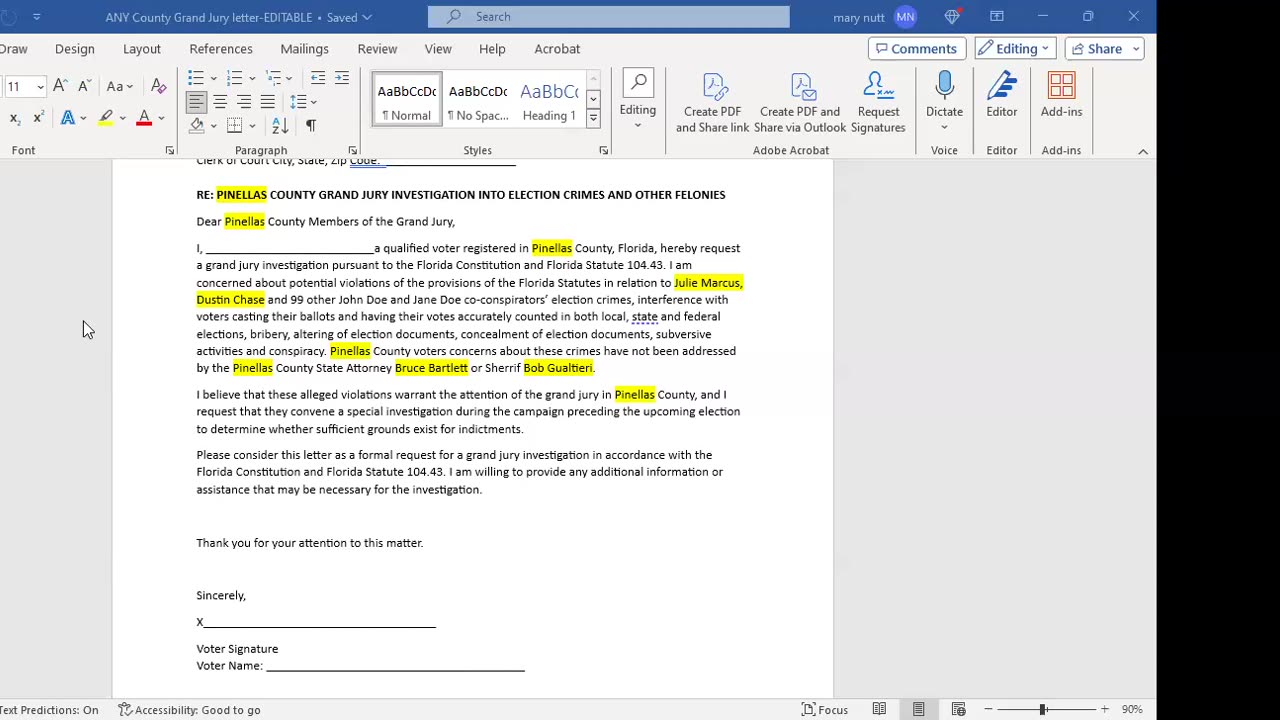Open the Font dialog launcher
The width and height of the screenshot is (1280, 720).
click(170, 151)
